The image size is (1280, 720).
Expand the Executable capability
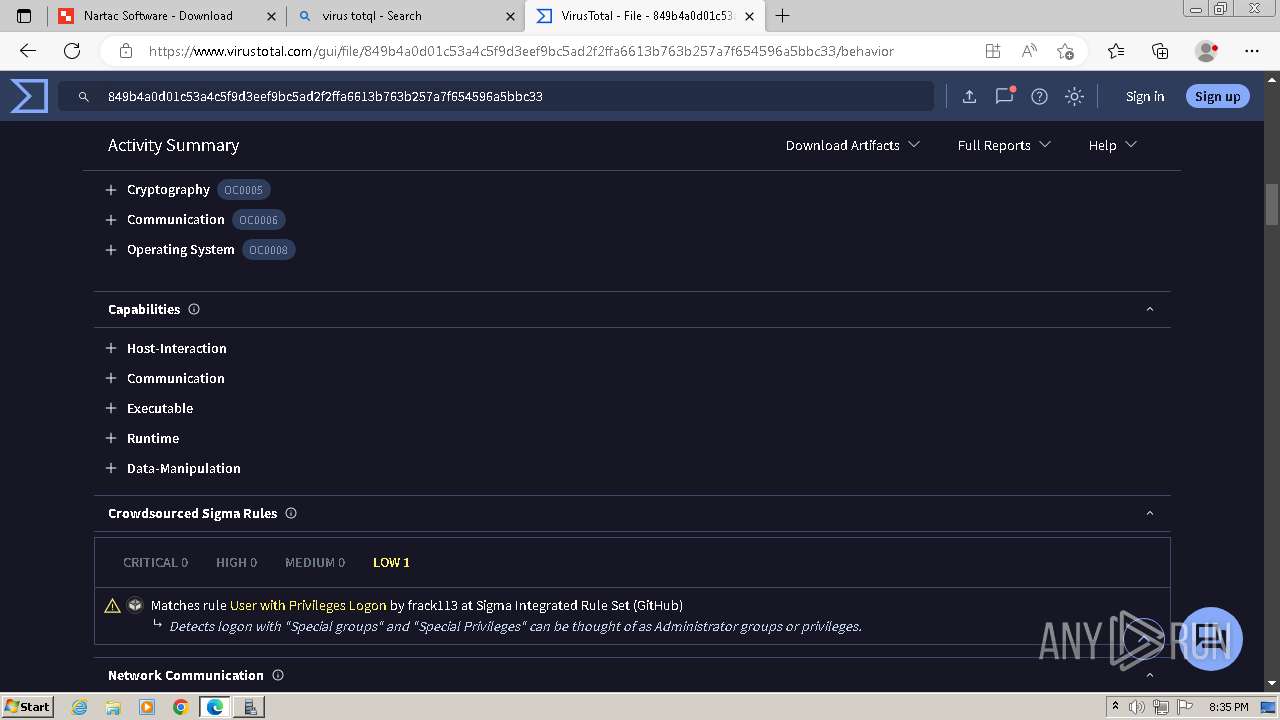click(x=111, y=408)
